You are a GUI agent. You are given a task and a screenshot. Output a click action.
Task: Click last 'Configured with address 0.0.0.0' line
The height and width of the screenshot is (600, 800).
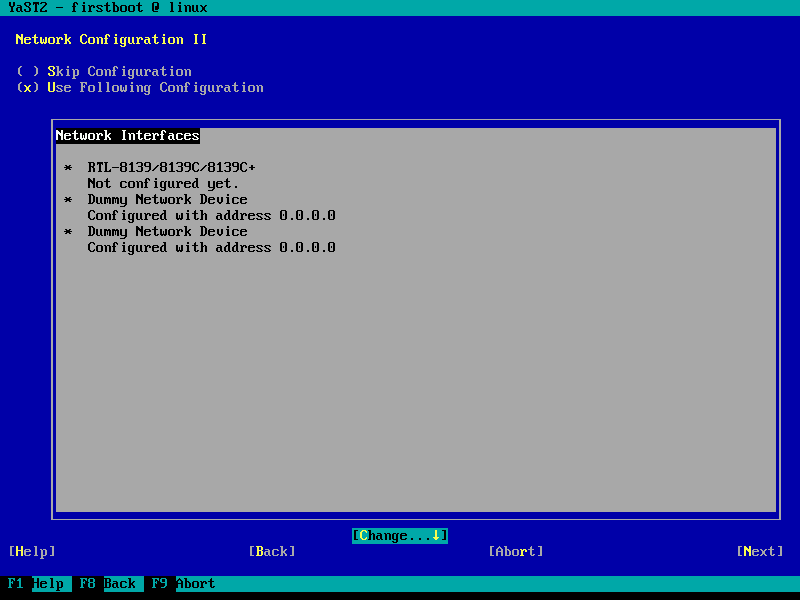[x=211, y=247]
